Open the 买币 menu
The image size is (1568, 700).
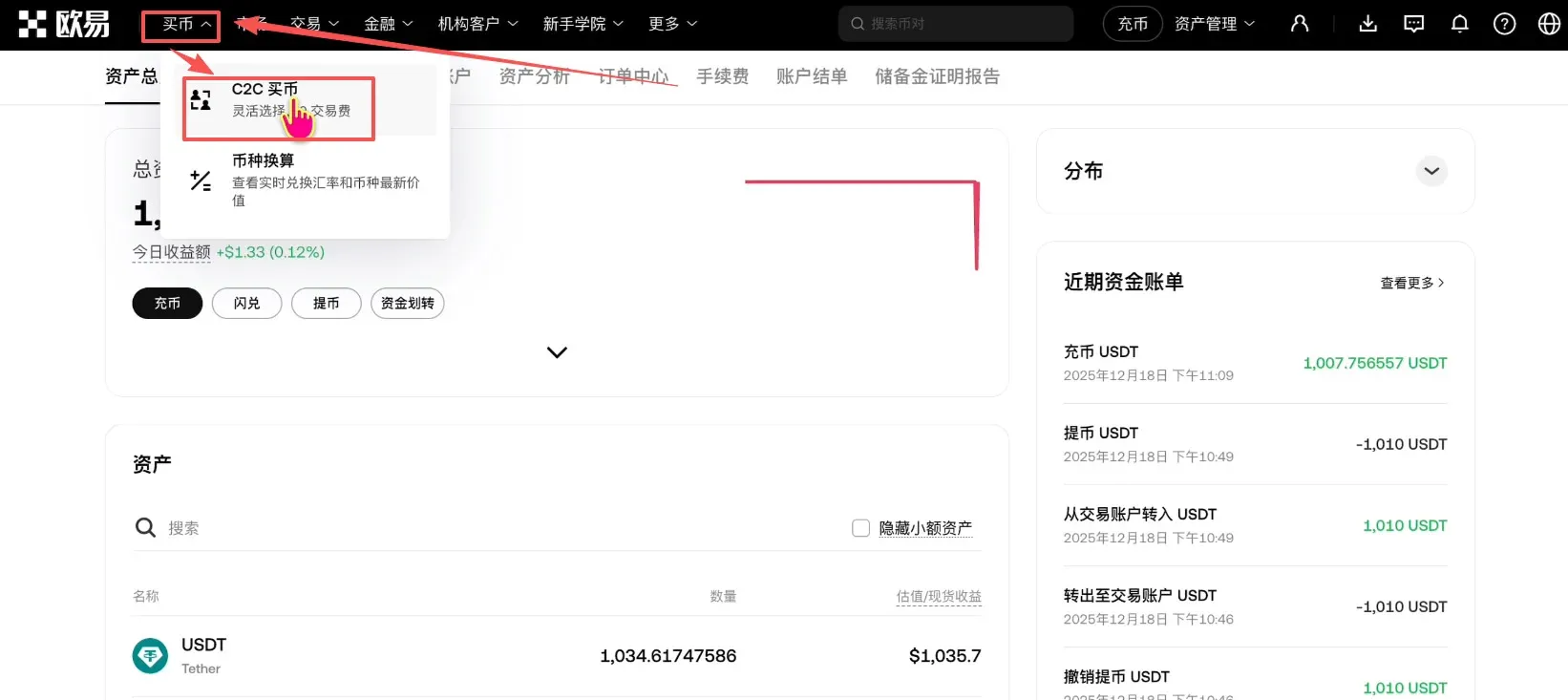tap(187, 24)
